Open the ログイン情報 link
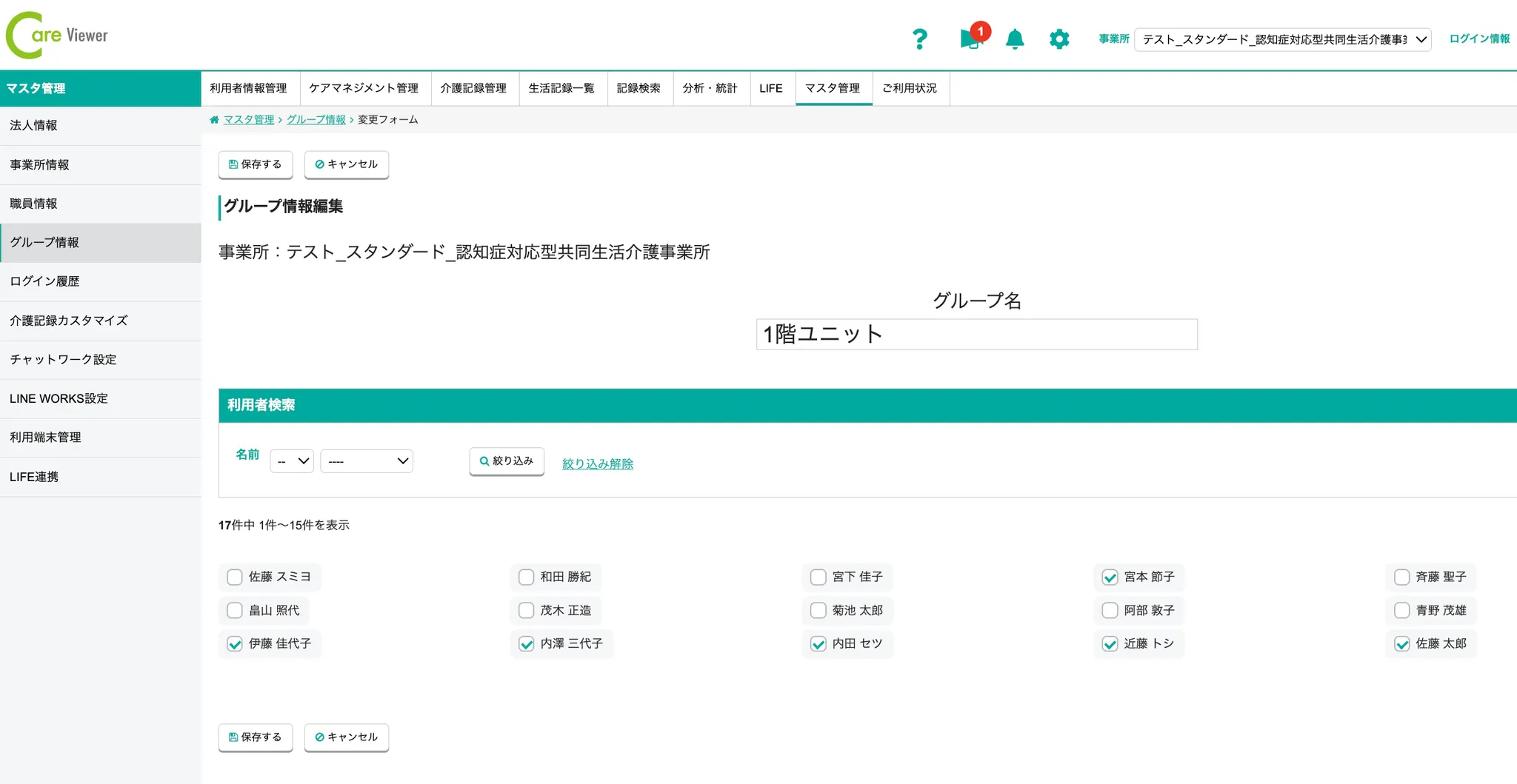The height and width of the screenshot is (784, 1517). [x=1479, y=38]
